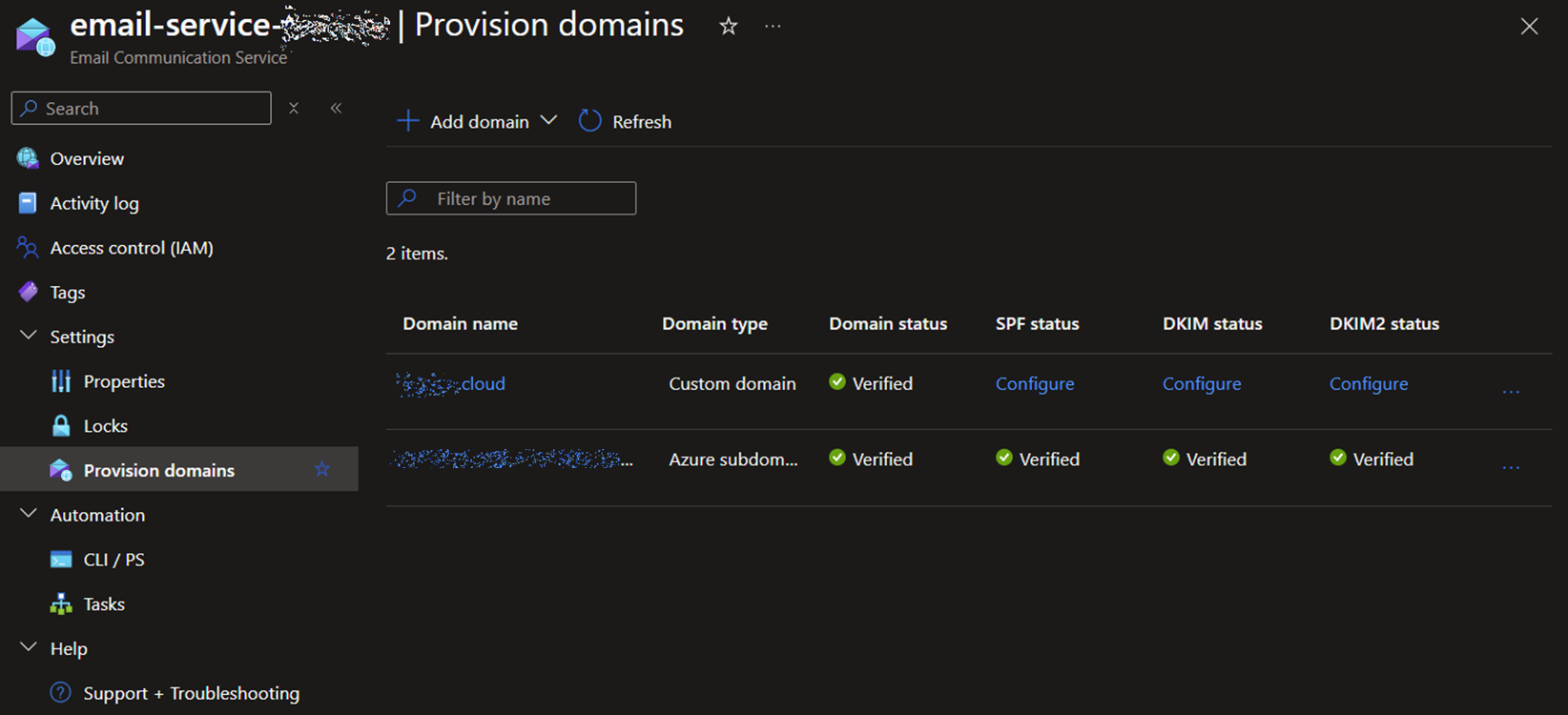Click the DKIM status column header
Viewport: 1568px width, 715px height.
[1212, 324]
